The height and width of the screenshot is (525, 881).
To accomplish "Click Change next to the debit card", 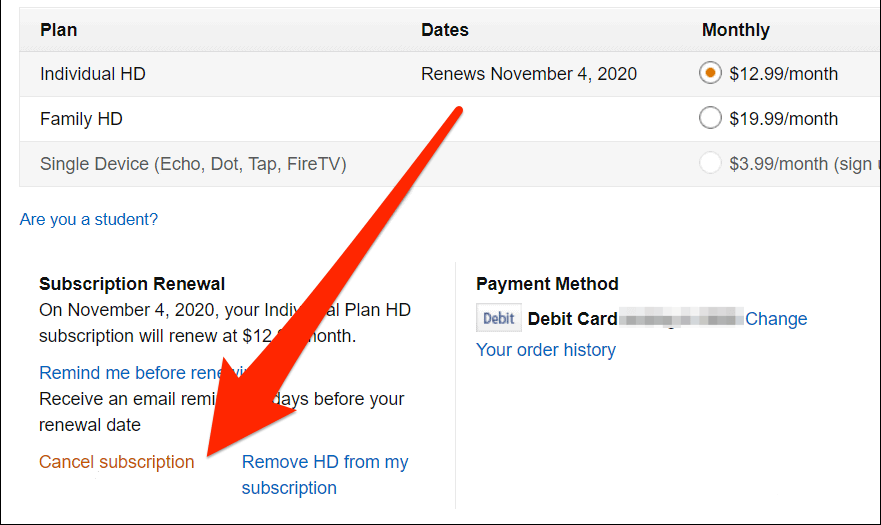I will pos(776,319).
